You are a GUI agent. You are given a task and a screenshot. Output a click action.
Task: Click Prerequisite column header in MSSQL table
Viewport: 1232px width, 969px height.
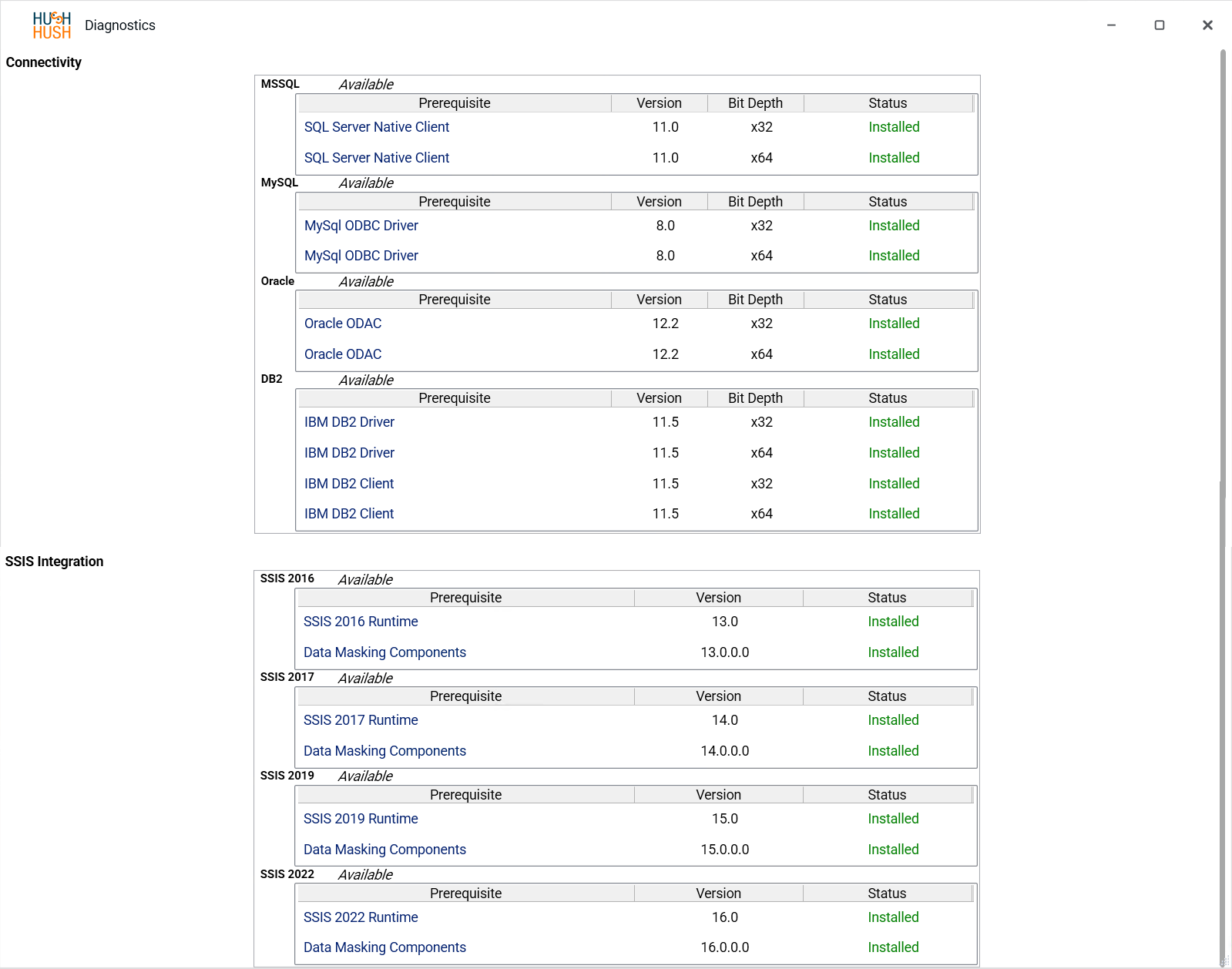pos(455,103)
